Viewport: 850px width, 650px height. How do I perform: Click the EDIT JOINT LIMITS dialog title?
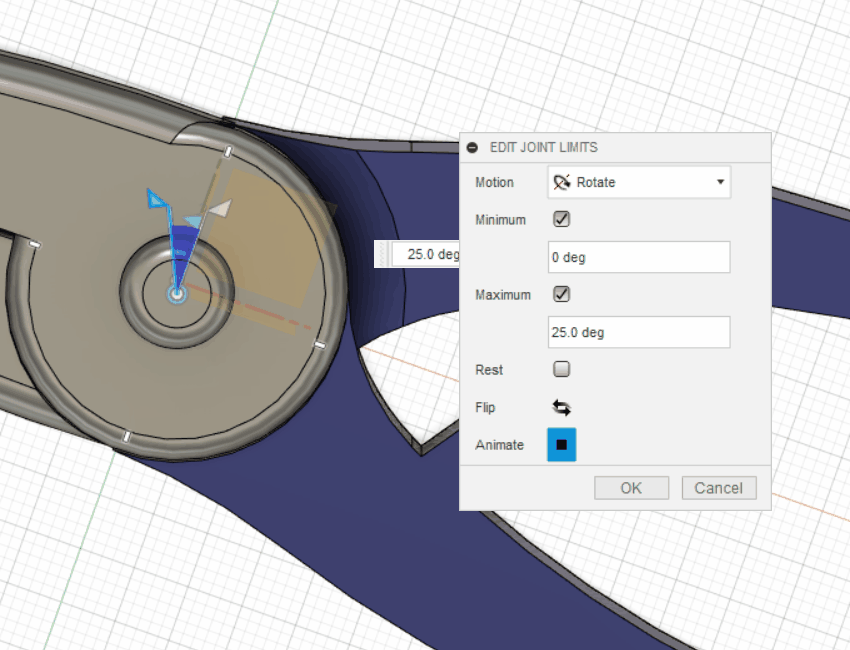point(544,147)
